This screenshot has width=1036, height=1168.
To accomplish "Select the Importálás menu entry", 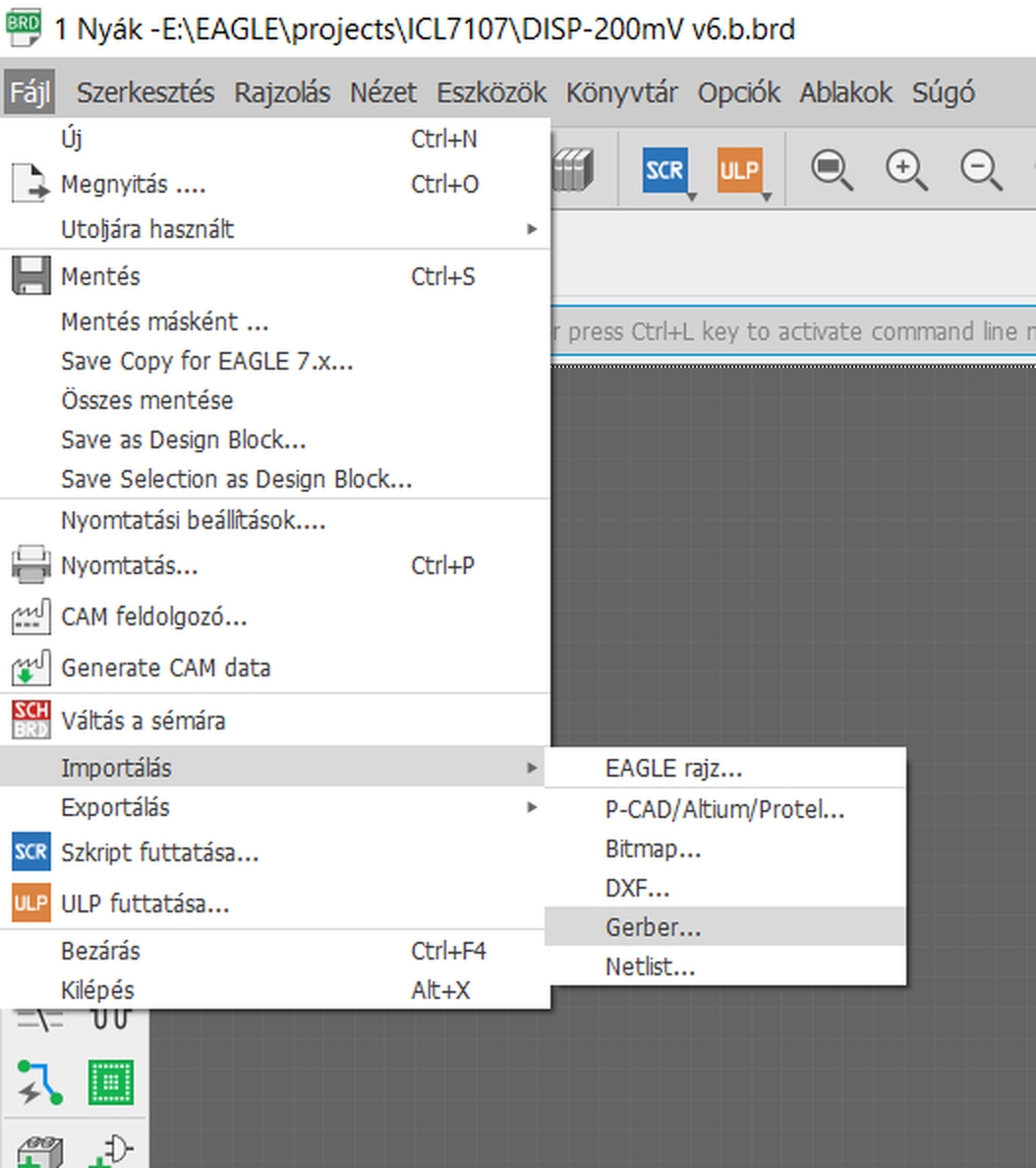I will [x=275, y=767].
